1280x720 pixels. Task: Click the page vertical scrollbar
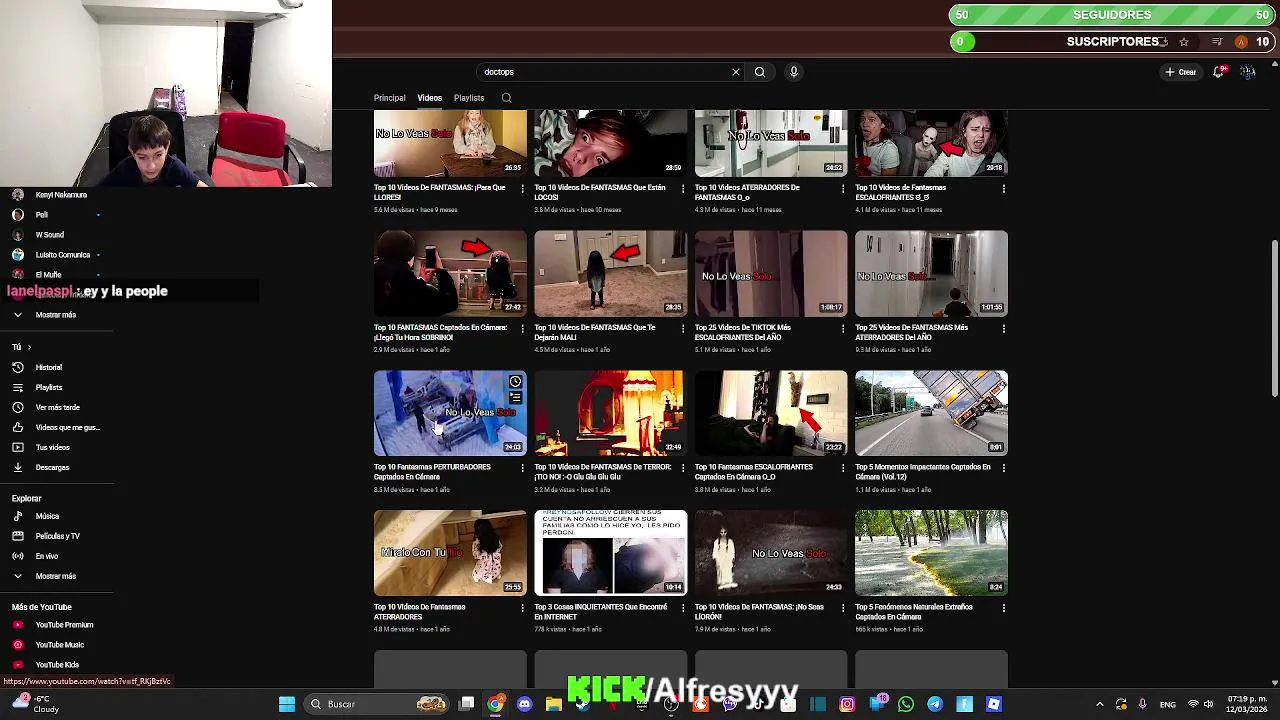1274,318
